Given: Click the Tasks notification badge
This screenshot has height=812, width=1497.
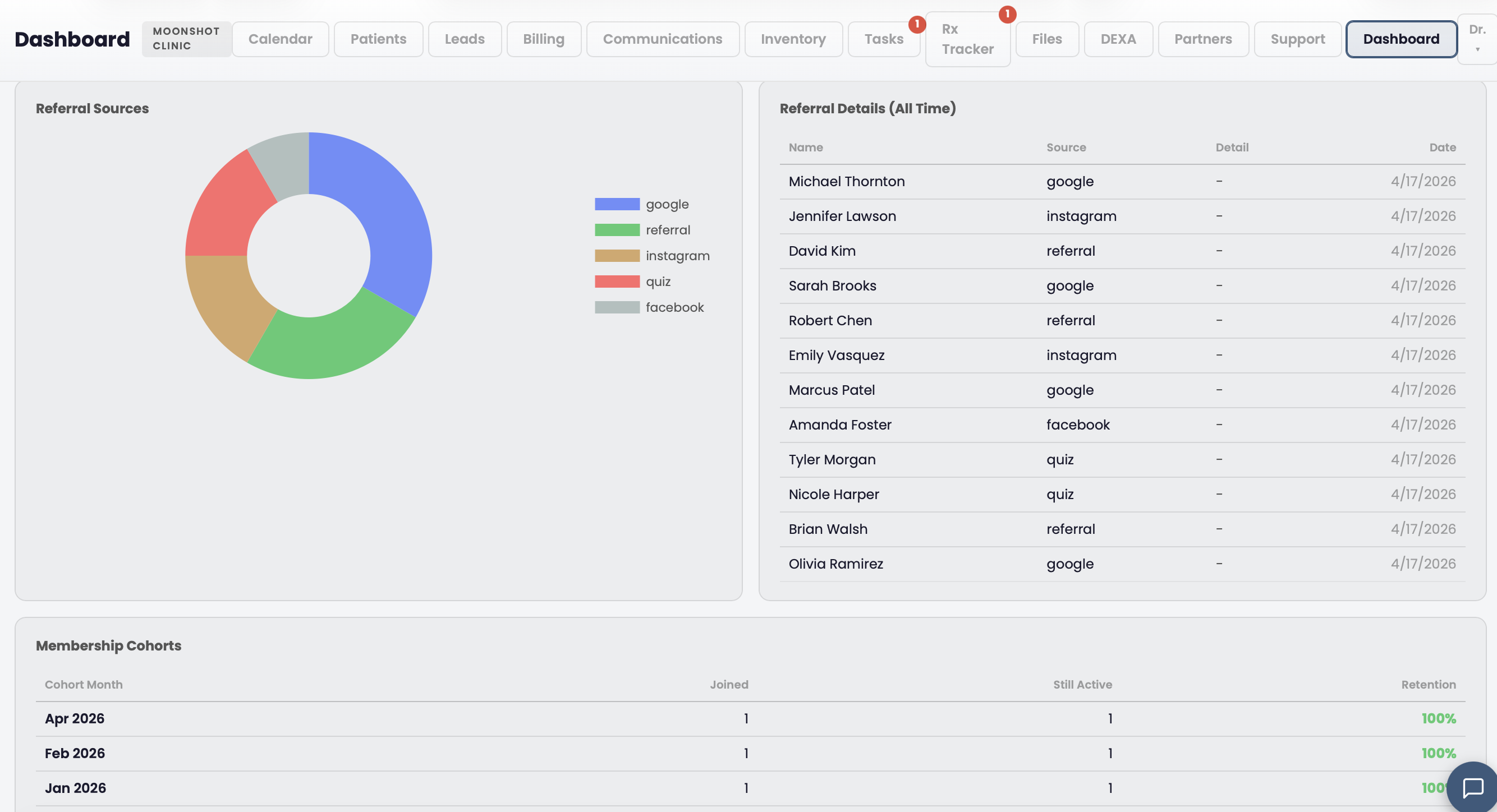Looking at the screenshot, I should pyautogui.click(x=917, y=25).
